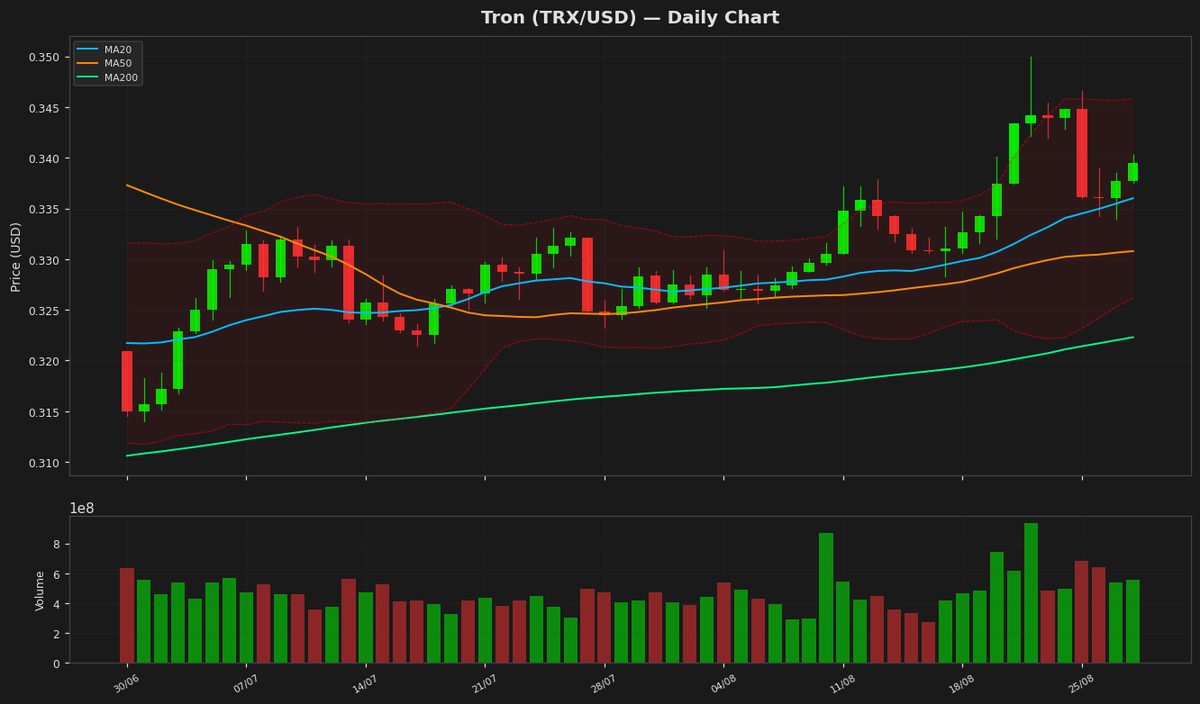Click the 0.315 price tick label
Viewport: 1200px width, 704px height.
click(x=42, y=412)
